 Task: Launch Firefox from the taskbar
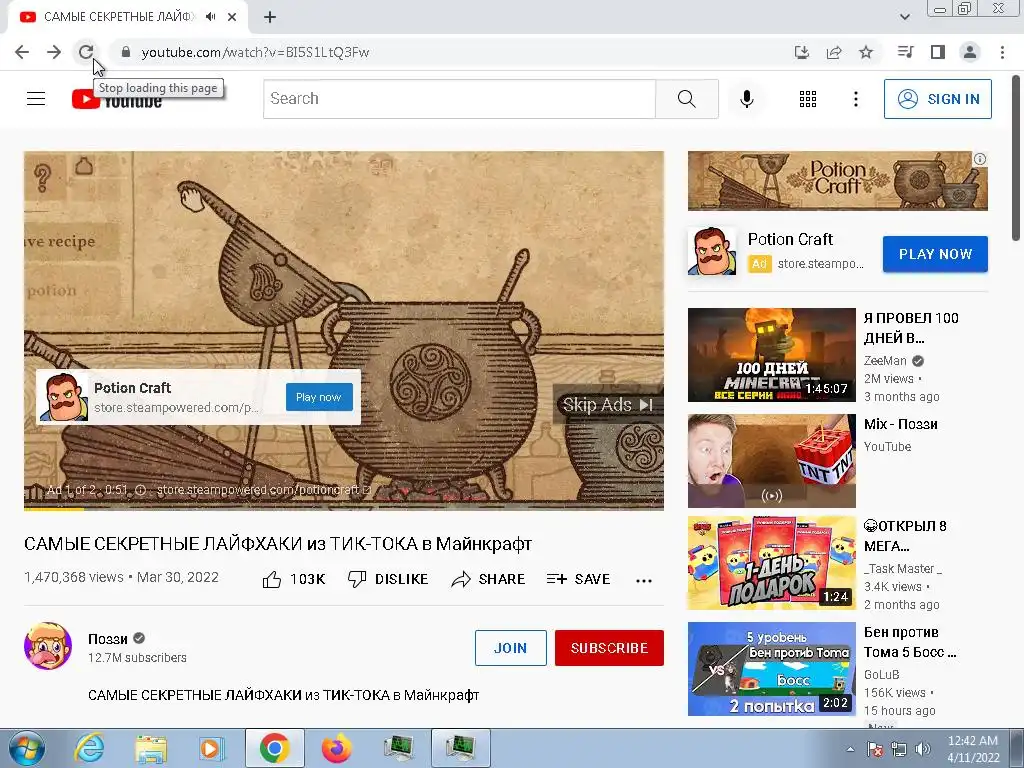point(336,748)
